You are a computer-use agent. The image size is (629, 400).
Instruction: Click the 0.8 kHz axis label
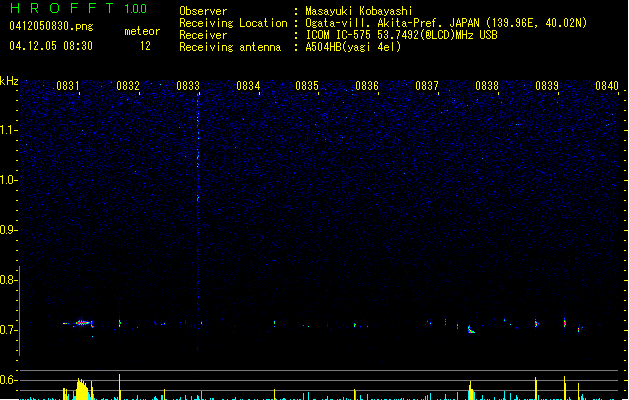click(x=8, y=280)
